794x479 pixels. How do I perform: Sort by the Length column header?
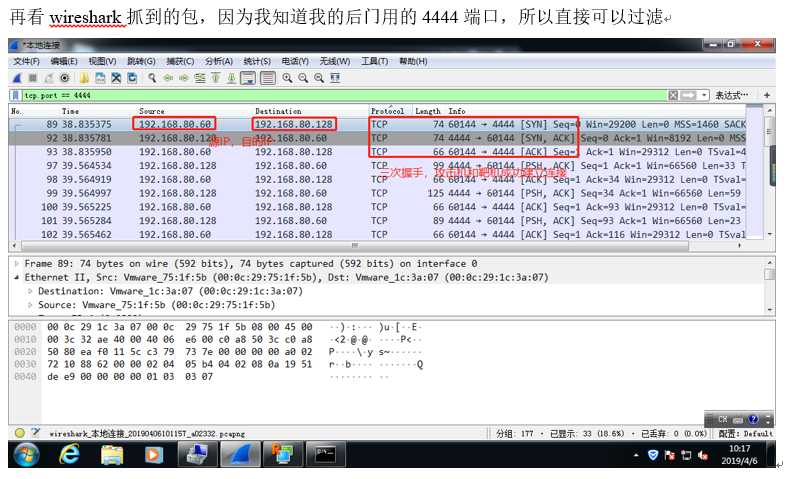[428, 111]
